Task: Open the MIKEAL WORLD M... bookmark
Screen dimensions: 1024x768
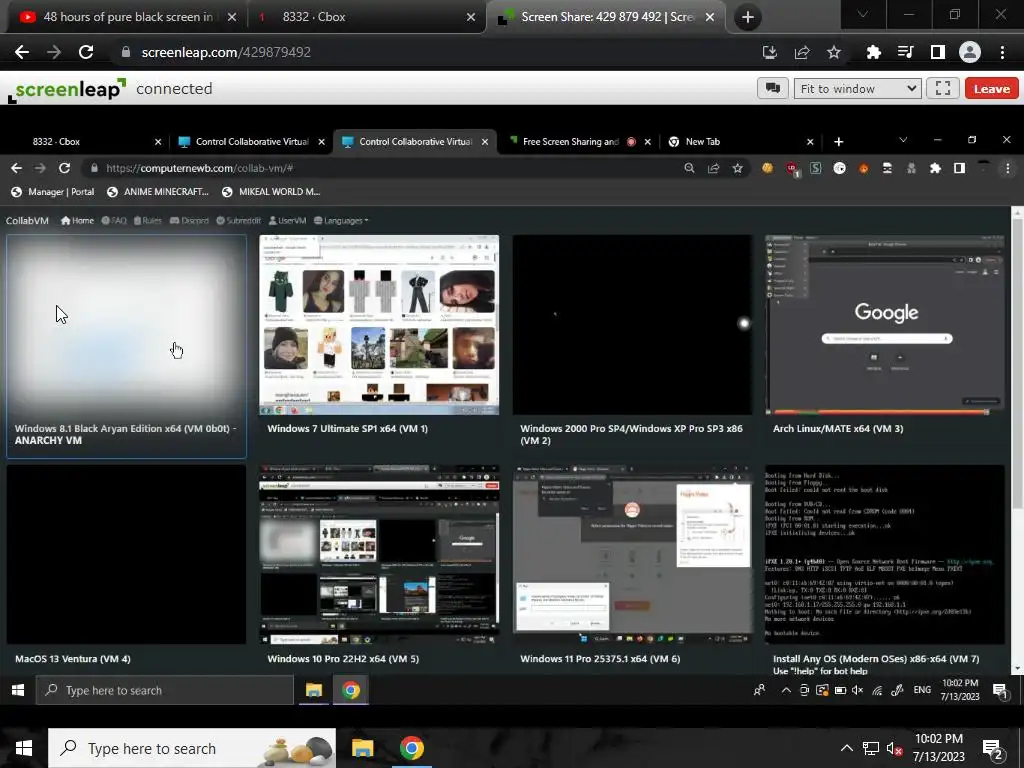Action: tap(271, 191)
